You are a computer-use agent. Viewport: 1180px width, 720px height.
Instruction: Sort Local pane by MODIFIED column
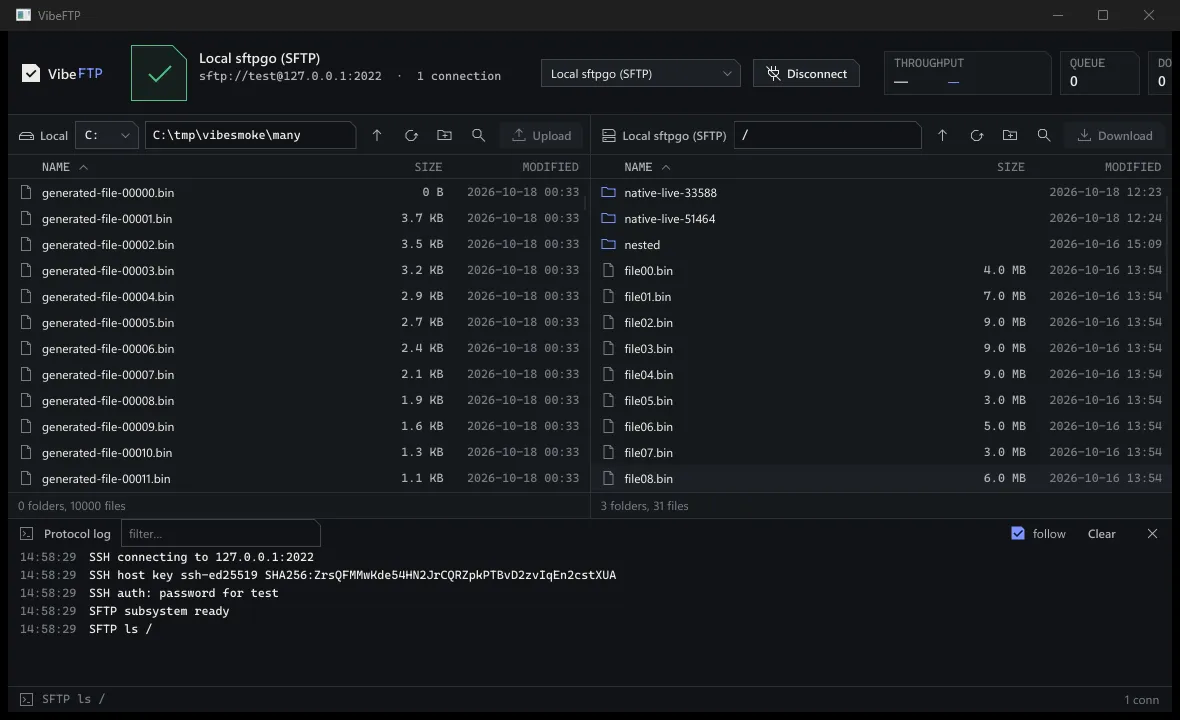point(550,167)
